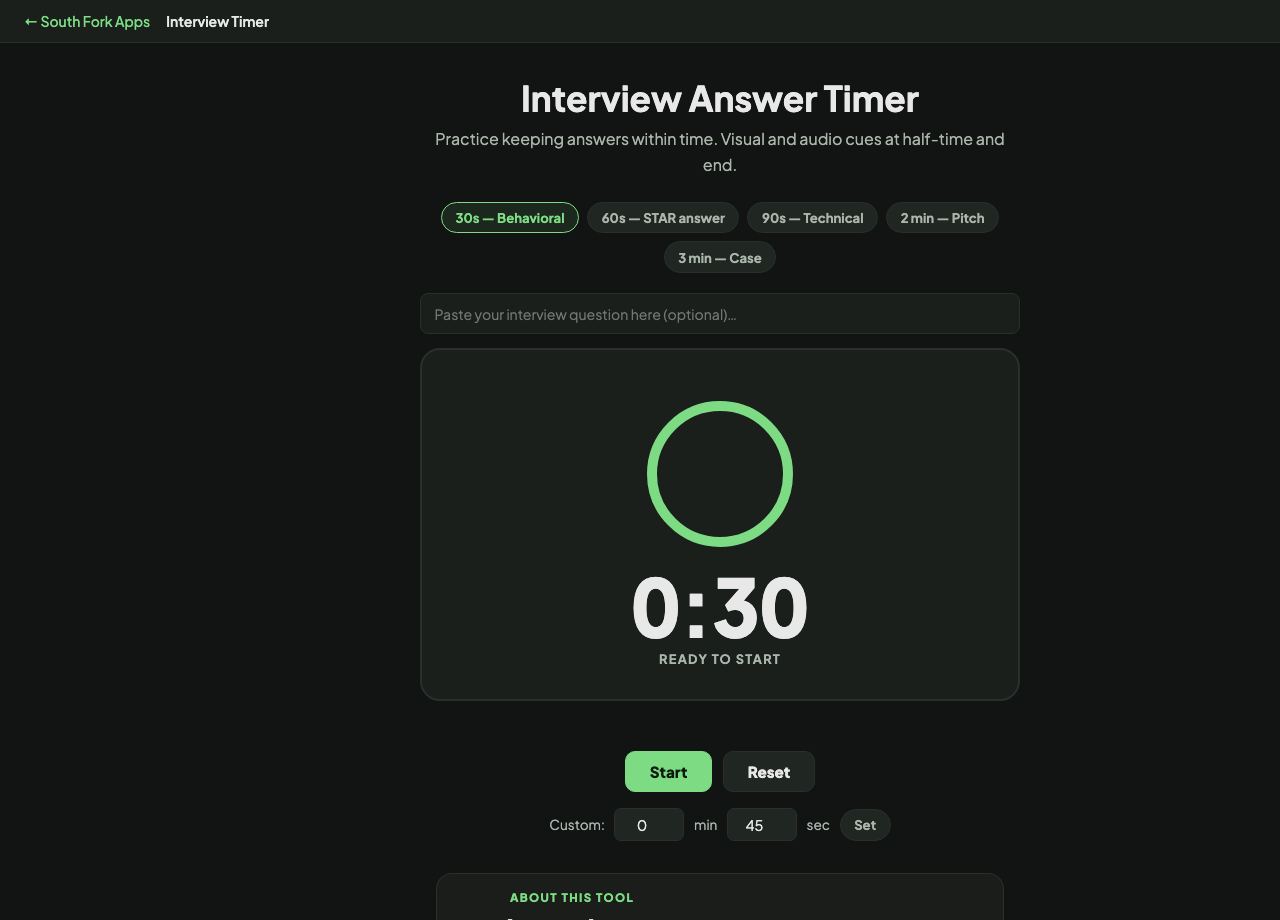Click the green circular progress ring

click(720, 474)
